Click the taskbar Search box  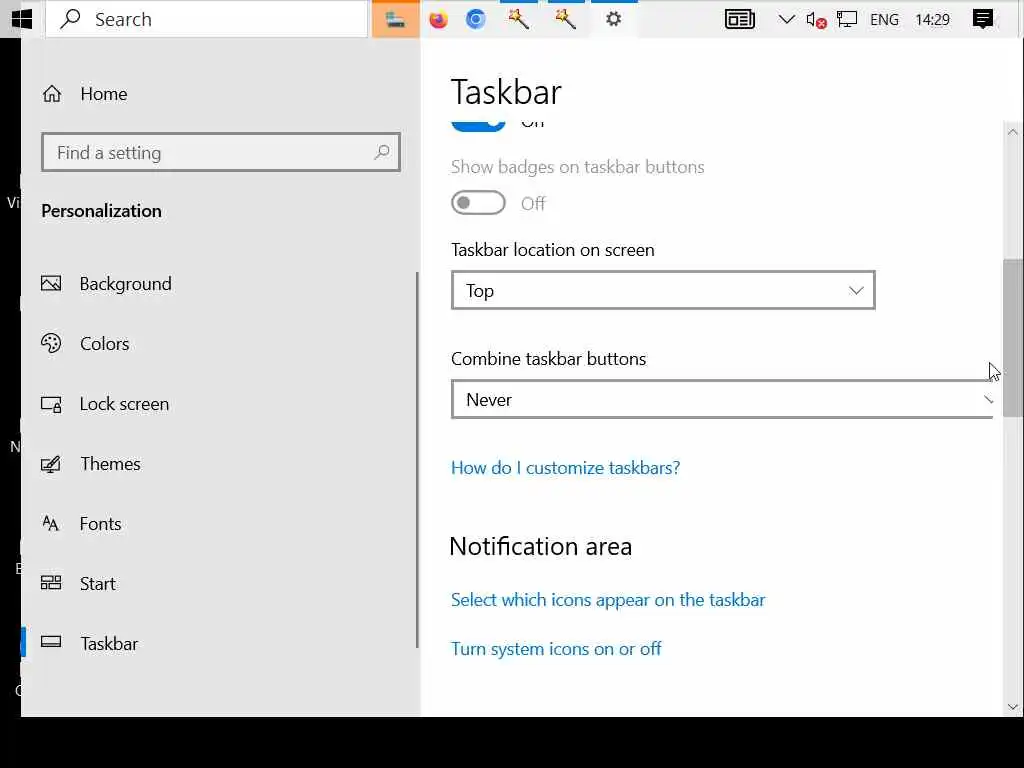pyautogui.click(x=206, y=19)
